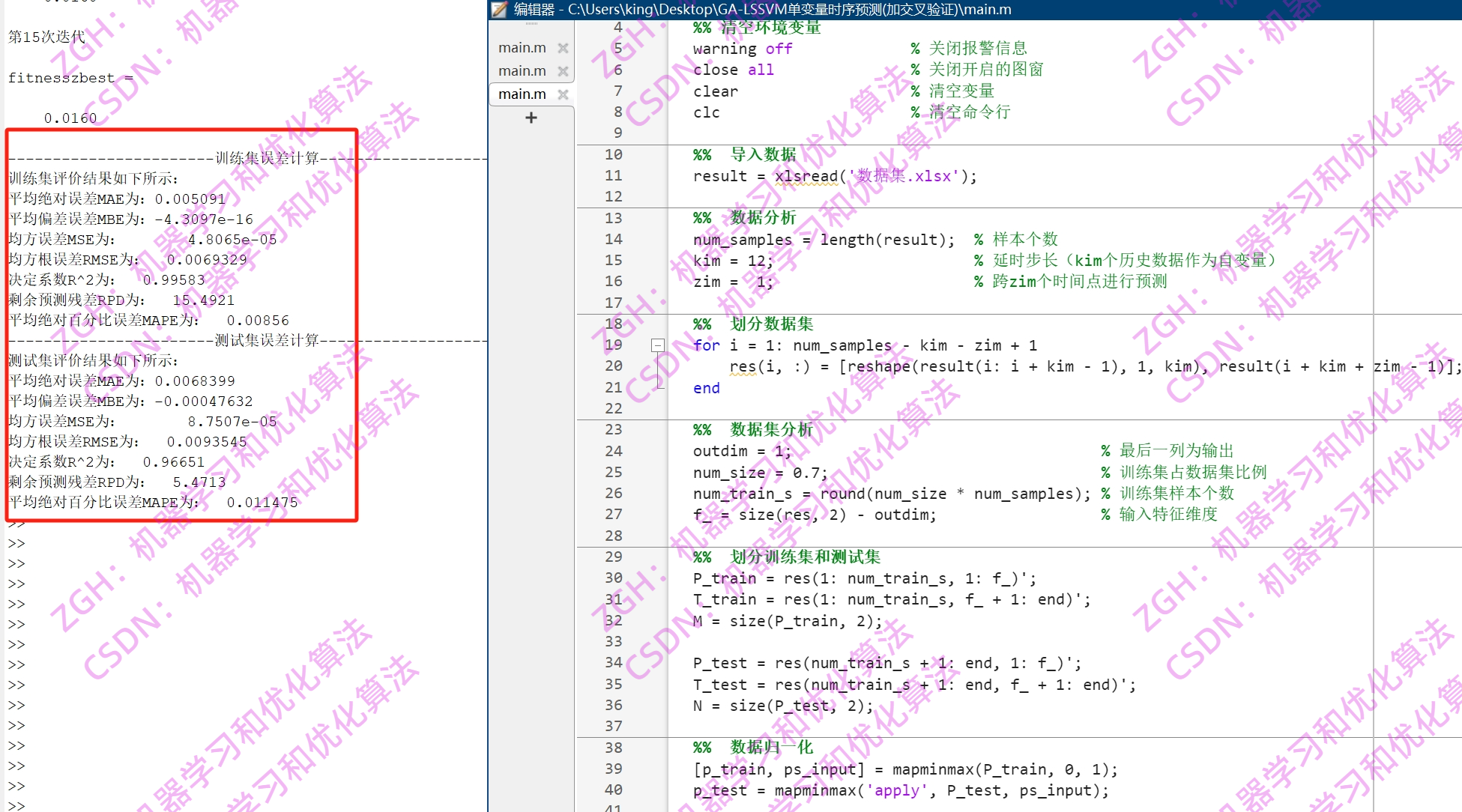Switch to the first main.m tab

[x=522, y=47]
